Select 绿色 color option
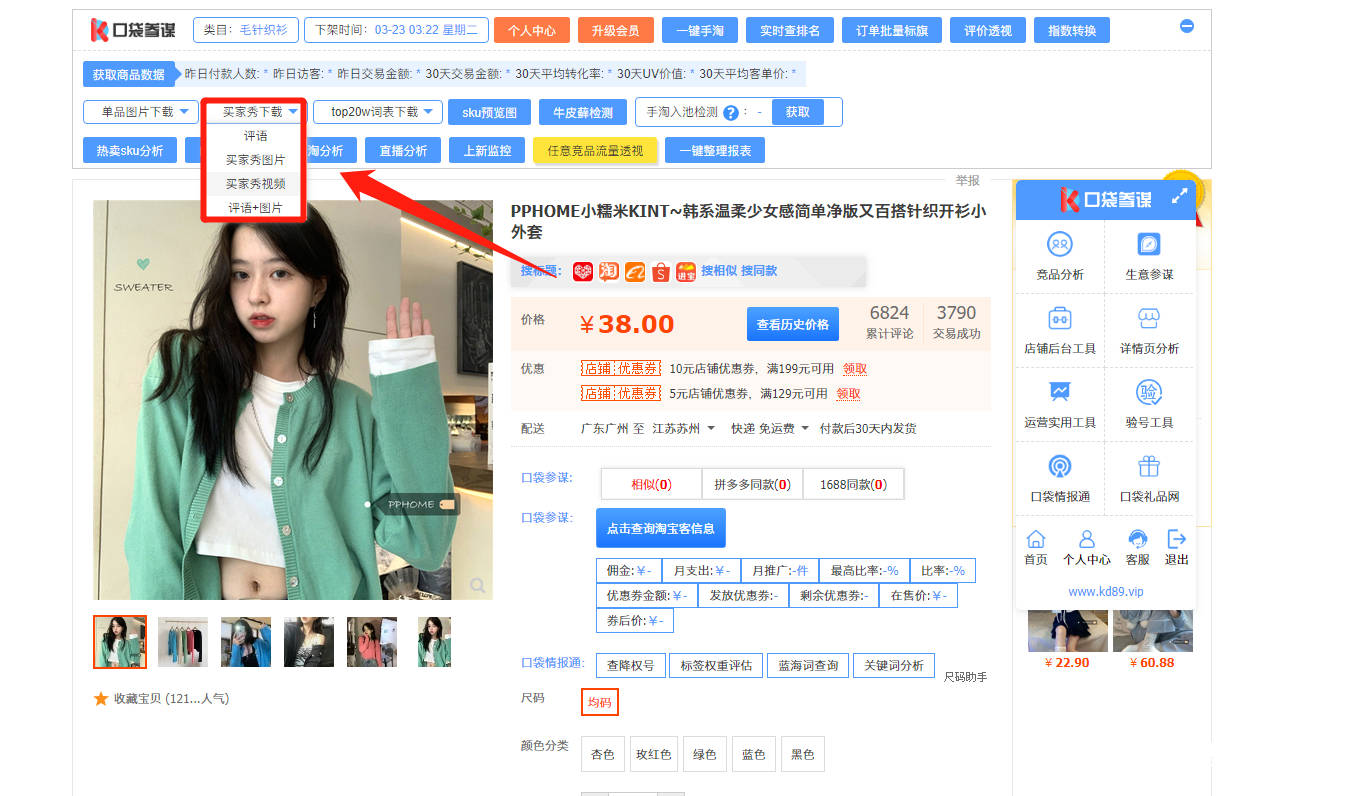 (x=704, y=754)
